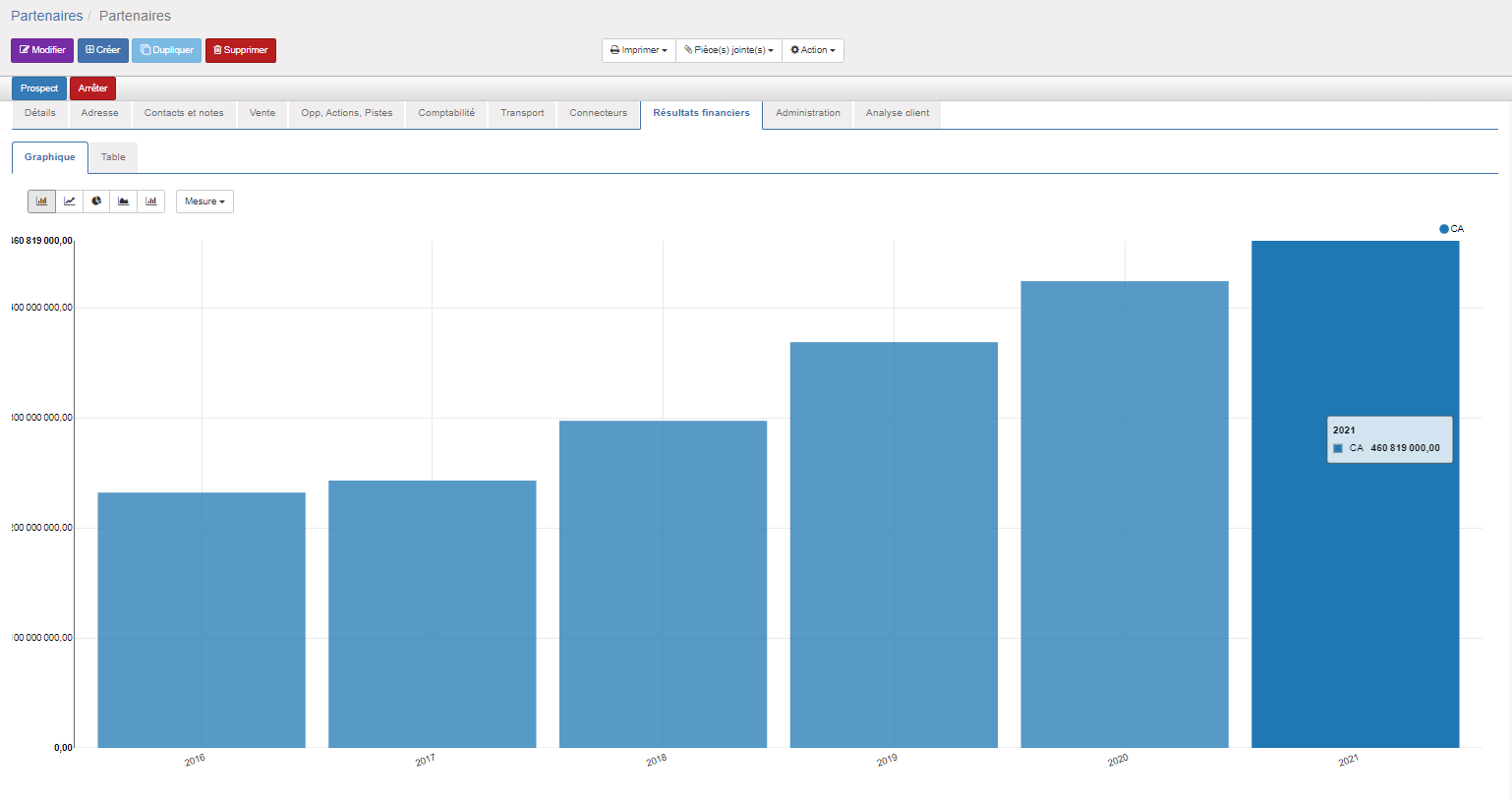The height and width of the screenshot is (800, 1512).
Task: Click the 2021 x-axis label
Action: [1349, 760]
